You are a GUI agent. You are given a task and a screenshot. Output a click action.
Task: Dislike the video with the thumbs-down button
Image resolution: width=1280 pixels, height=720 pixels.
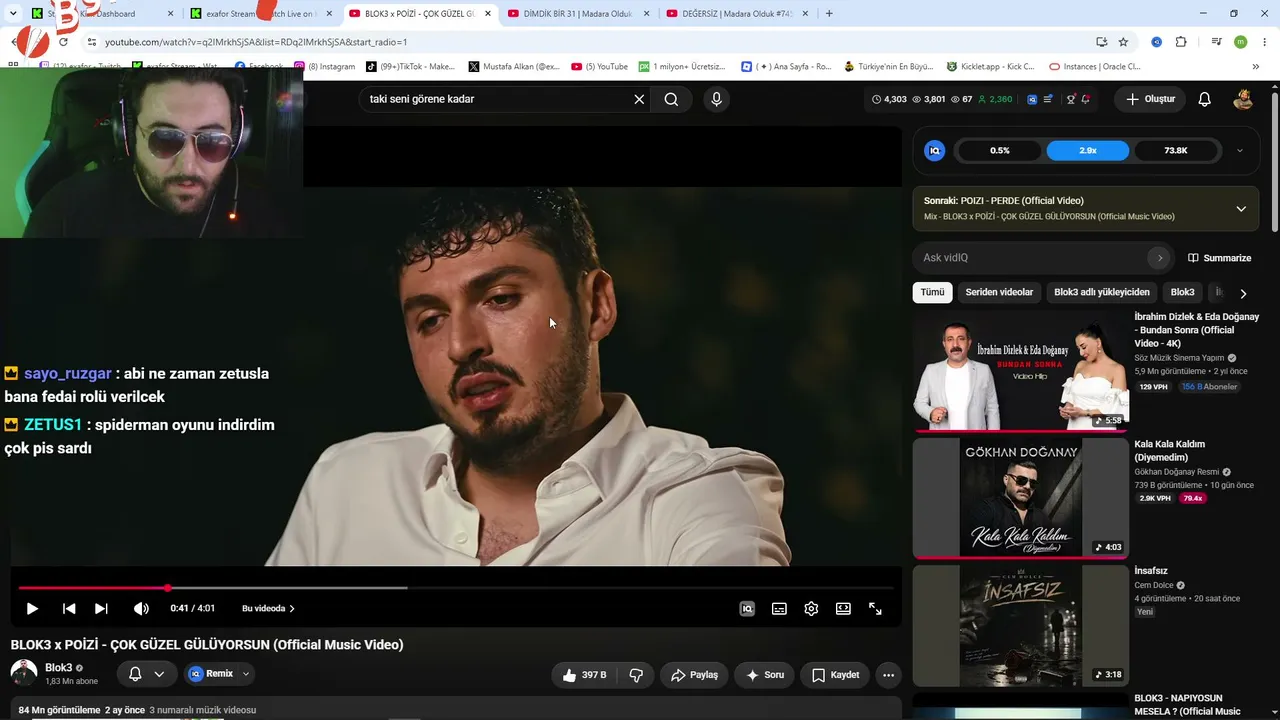tap(636, 675)
